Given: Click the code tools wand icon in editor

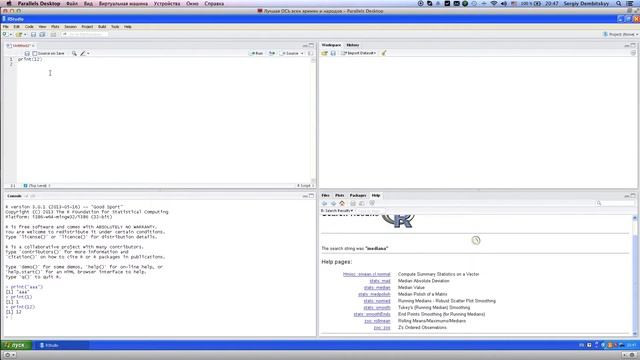Looking at the screenshot, I should click(83, 53).
